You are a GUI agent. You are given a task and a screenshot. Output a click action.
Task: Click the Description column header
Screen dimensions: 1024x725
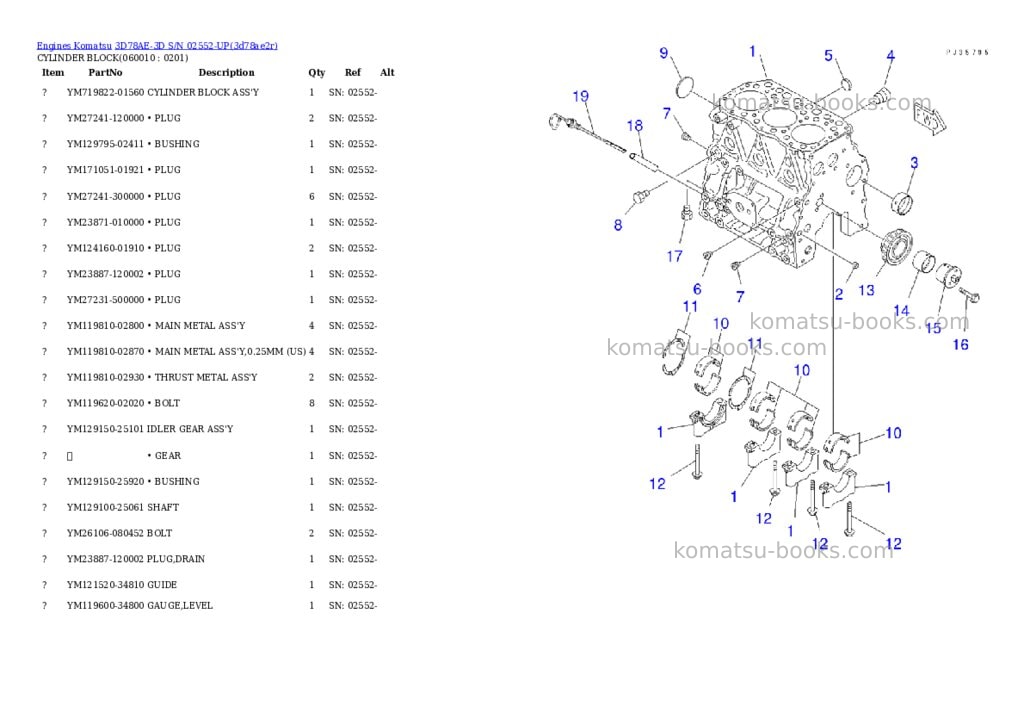coord(226,72)
